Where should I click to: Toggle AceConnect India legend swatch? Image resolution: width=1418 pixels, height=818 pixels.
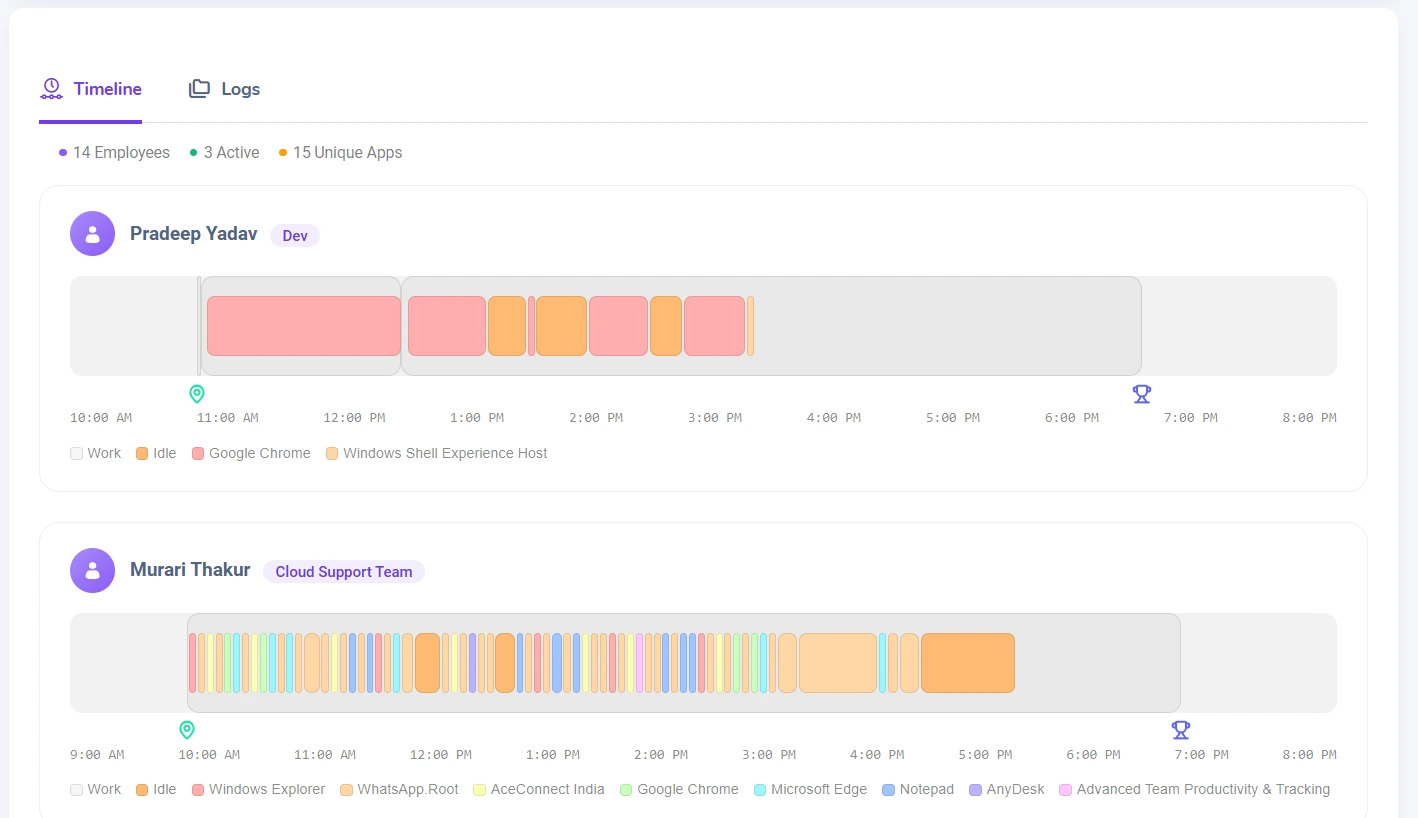[479, 790]
